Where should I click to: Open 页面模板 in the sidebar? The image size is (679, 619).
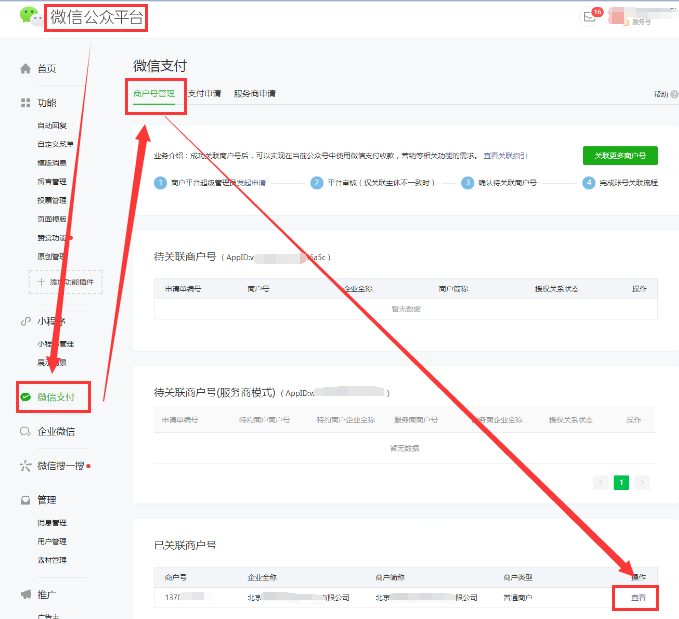[x=52, y=219]
